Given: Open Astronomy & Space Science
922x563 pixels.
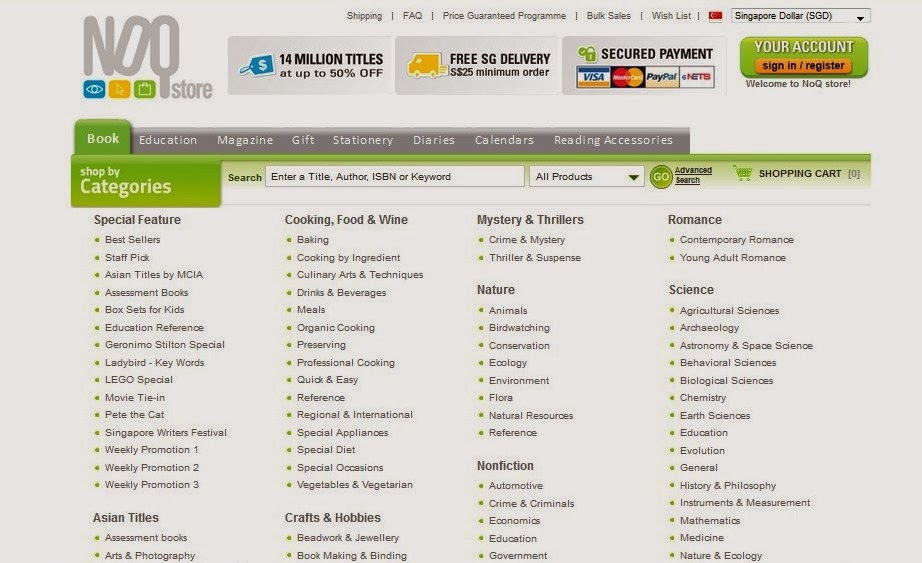Looking at the screenshot, I should (746, 345).
